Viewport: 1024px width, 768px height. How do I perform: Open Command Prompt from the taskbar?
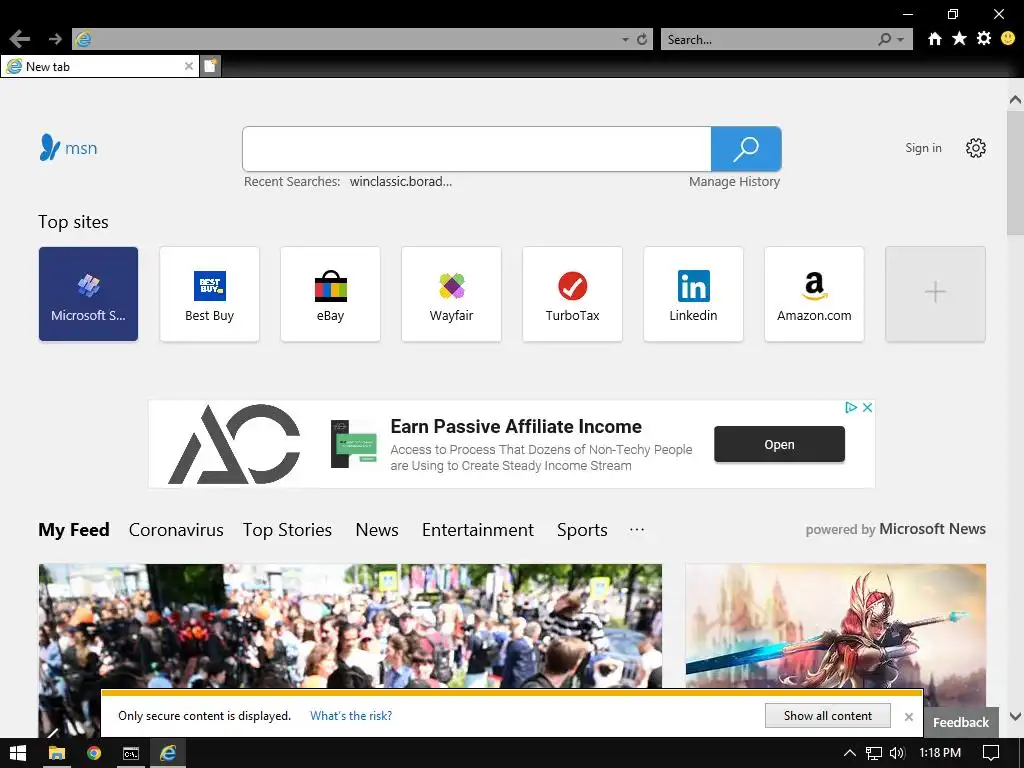(x=131, y=753)
